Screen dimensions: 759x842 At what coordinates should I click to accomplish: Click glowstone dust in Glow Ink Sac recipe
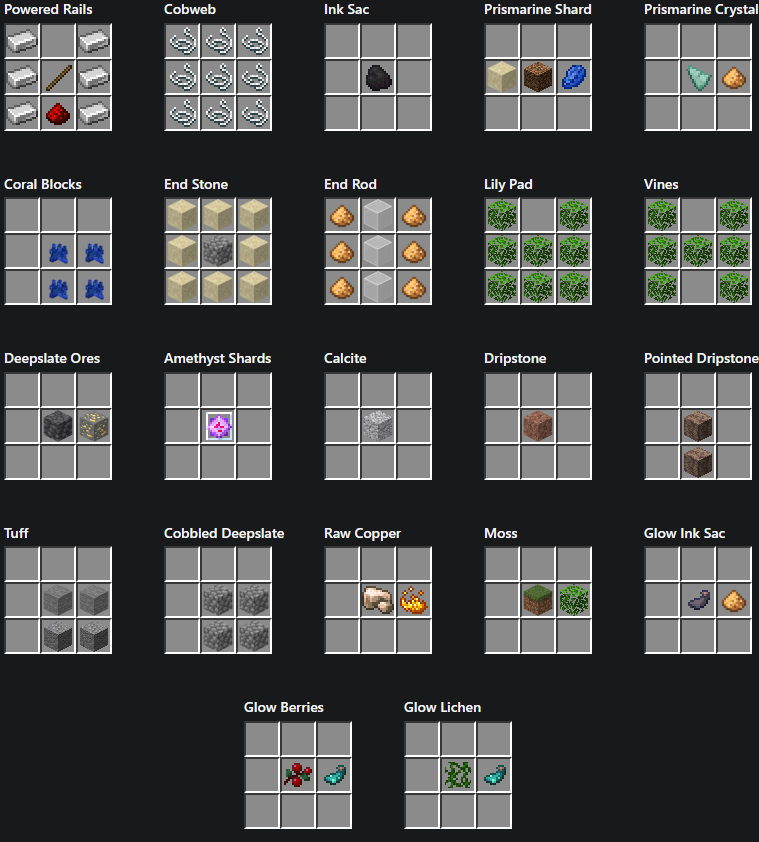[734, 601]
